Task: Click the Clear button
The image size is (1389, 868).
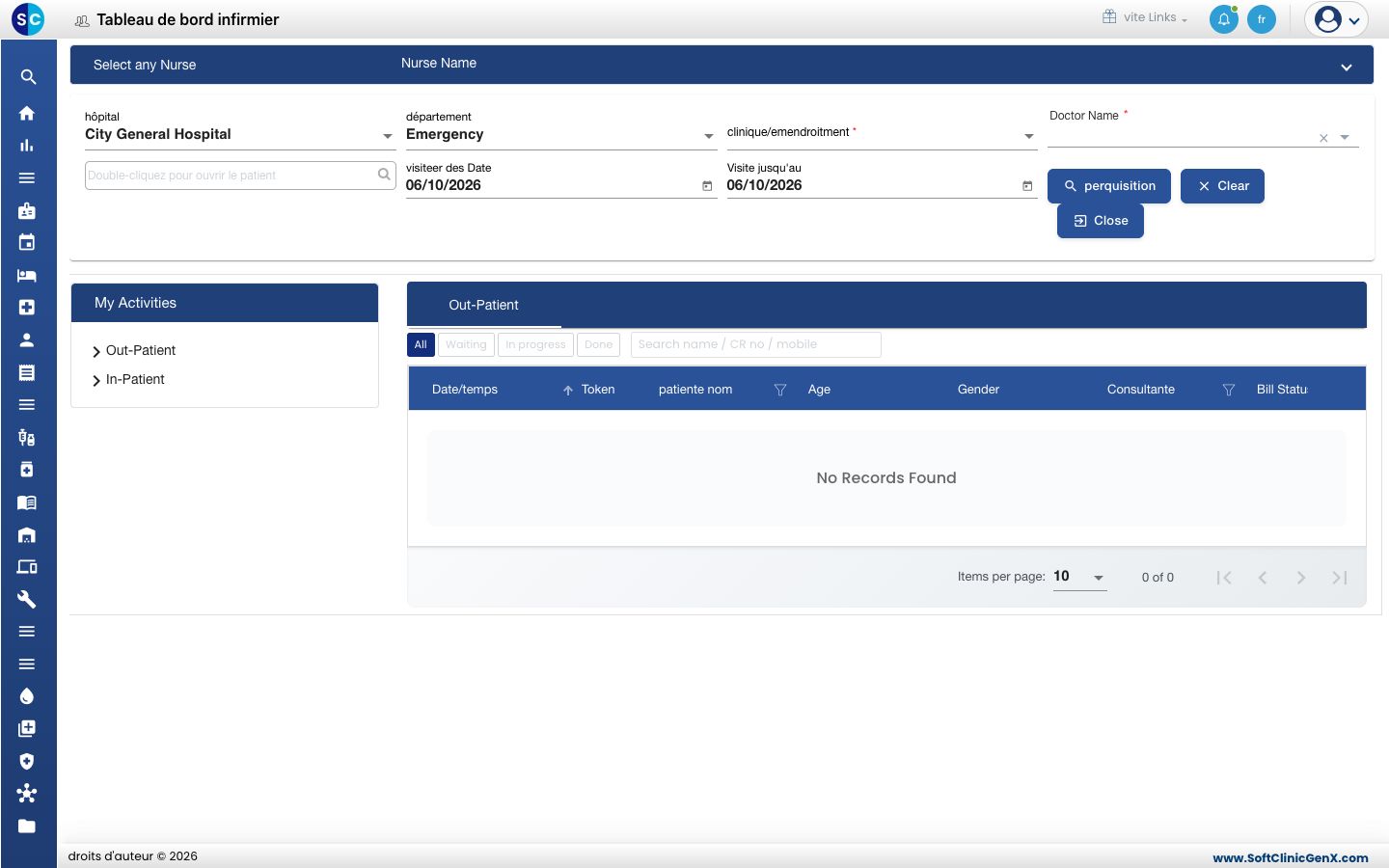Action: tap(1222, 186)
